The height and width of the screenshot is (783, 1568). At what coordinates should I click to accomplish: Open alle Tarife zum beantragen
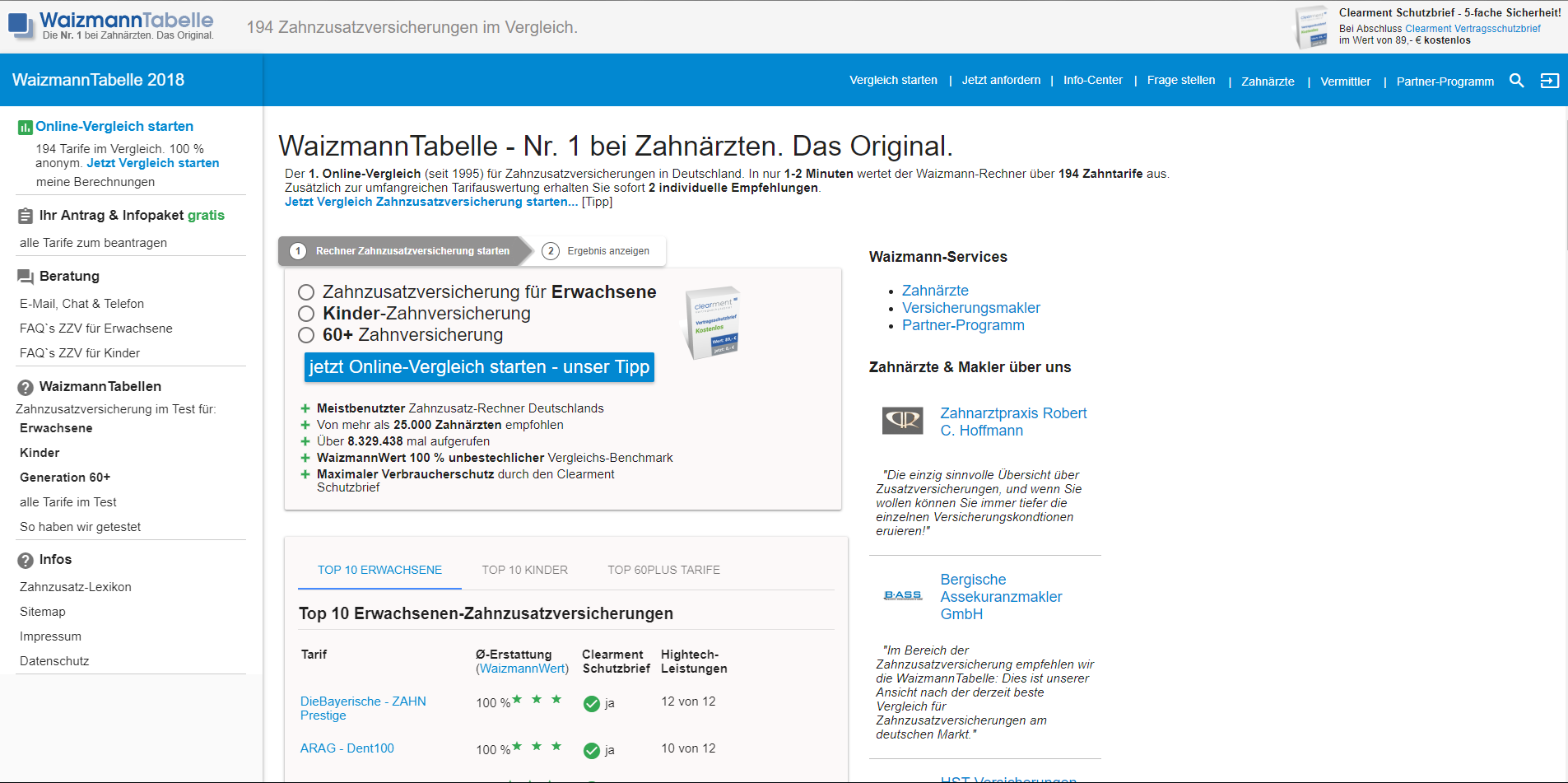click(x=93, y=243)
